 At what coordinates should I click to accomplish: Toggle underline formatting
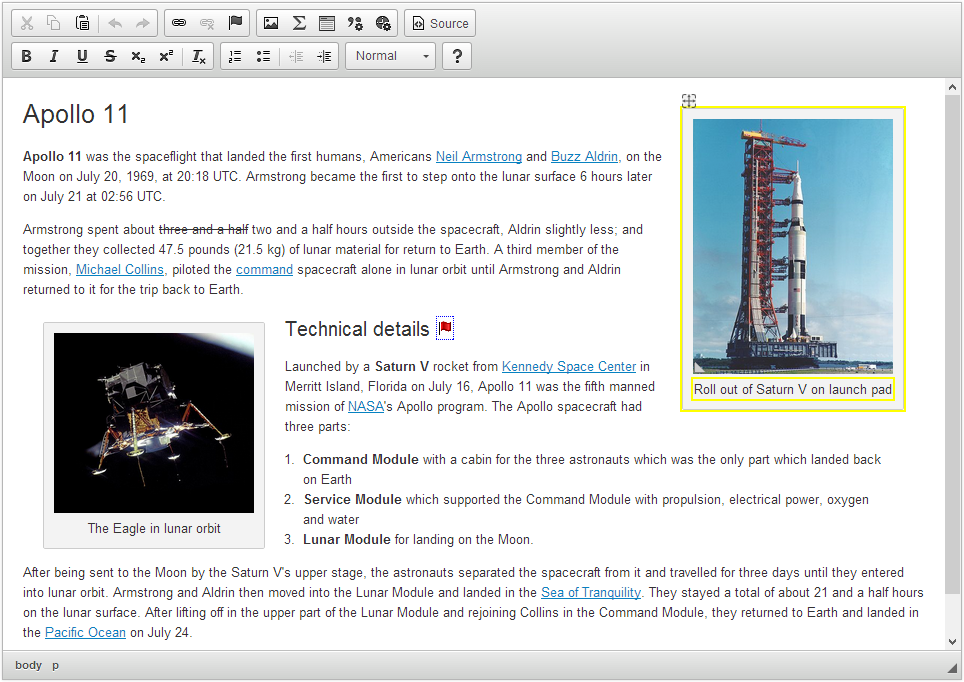click(82, 56)
